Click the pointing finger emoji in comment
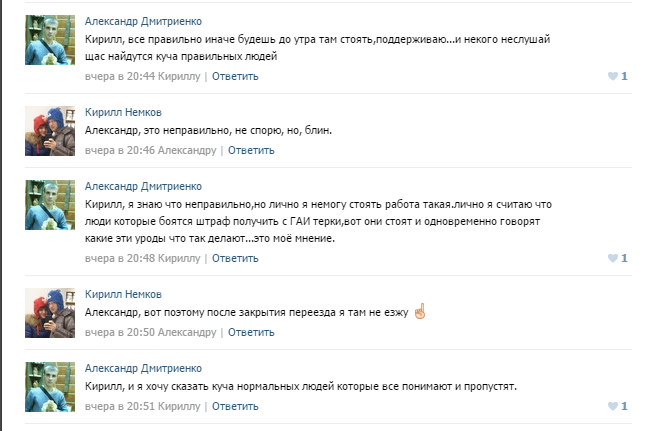Viewport: 654px width, 431px height. coord(420,311)
